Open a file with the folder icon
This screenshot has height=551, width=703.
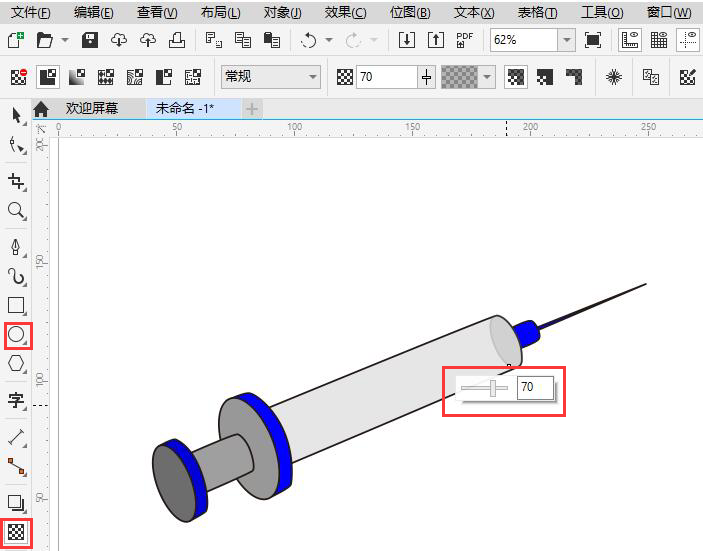(x=45, y=40)
